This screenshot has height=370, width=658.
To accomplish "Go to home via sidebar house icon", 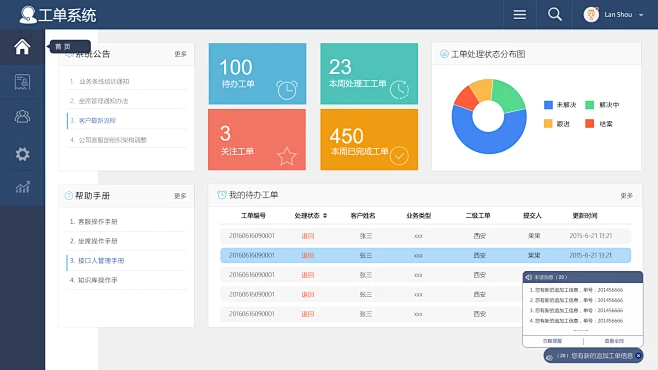I will point(22,47).
